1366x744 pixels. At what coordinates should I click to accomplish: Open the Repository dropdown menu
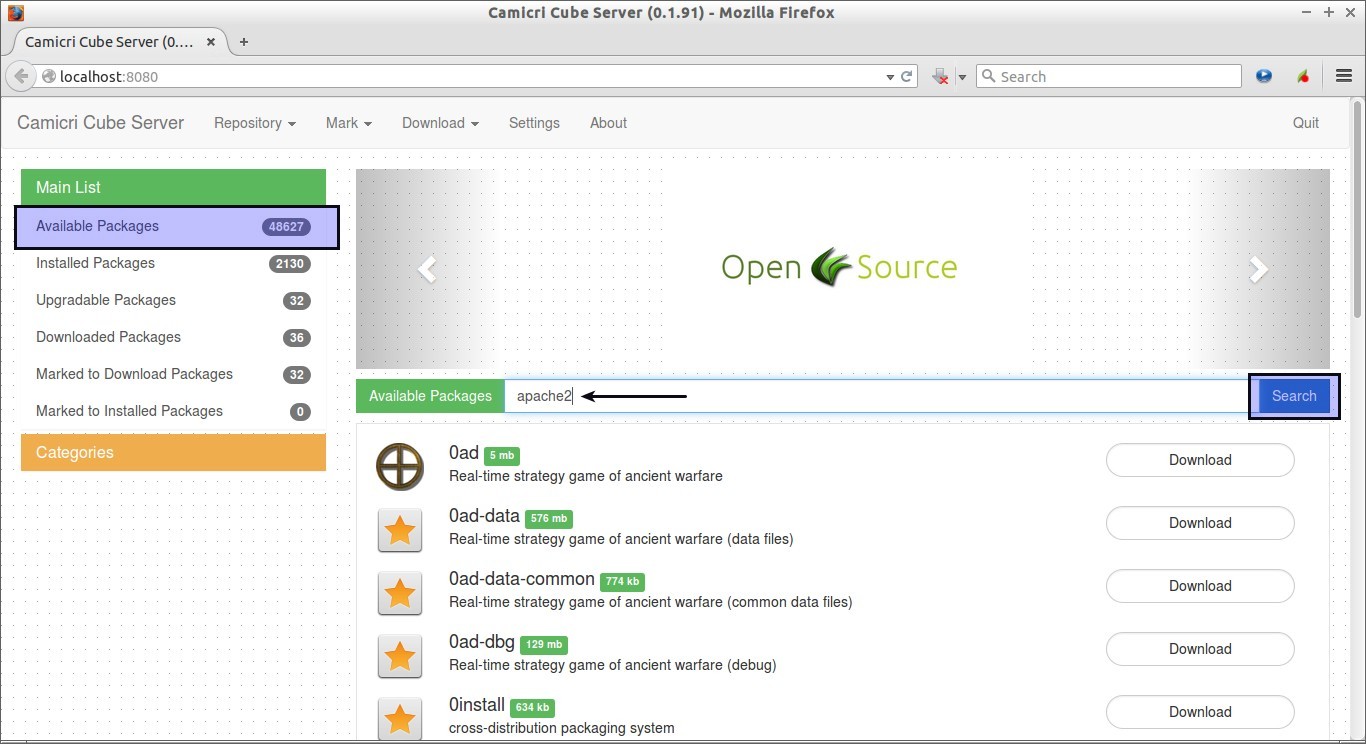(255, 123)
